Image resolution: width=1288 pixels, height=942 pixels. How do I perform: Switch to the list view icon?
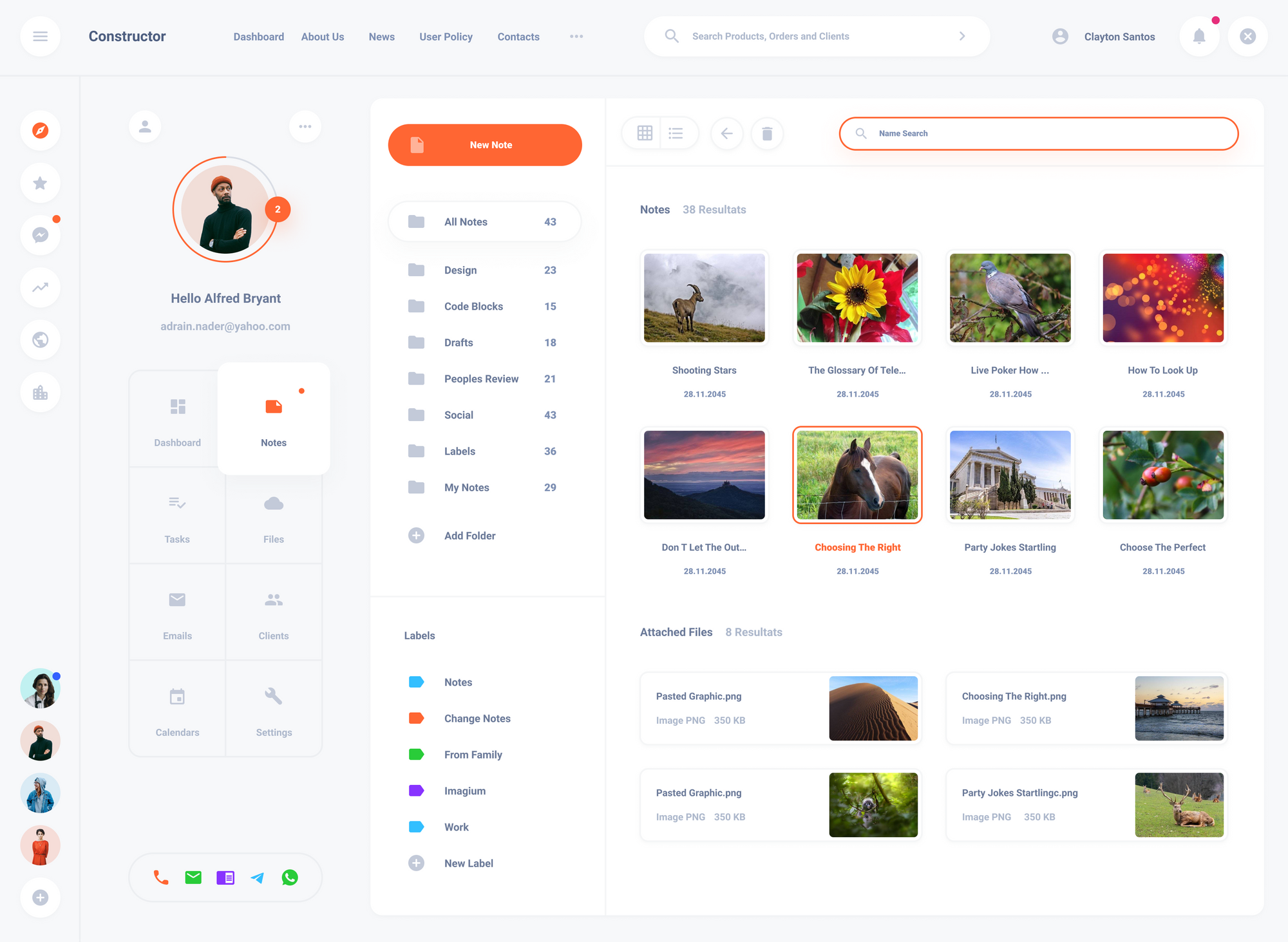676,133
